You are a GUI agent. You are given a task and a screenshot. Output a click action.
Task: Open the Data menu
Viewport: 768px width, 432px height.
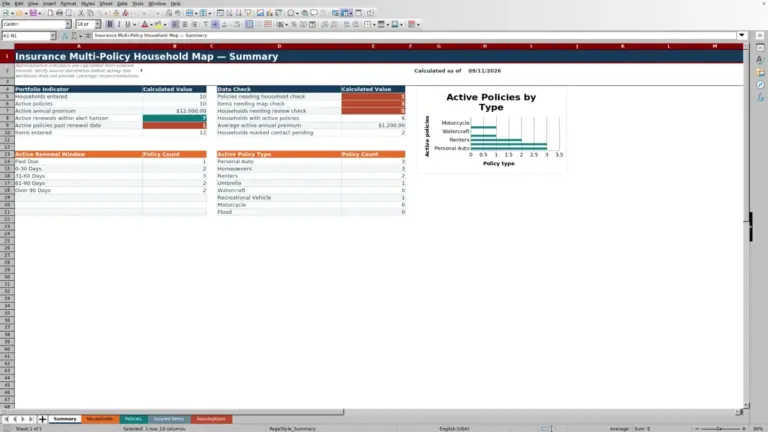(122, 3)
